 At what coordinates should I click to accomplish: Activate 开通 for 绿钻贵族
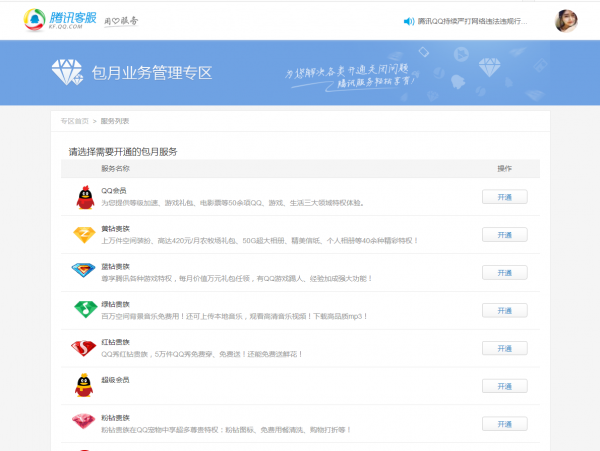(x=504, y=311)
